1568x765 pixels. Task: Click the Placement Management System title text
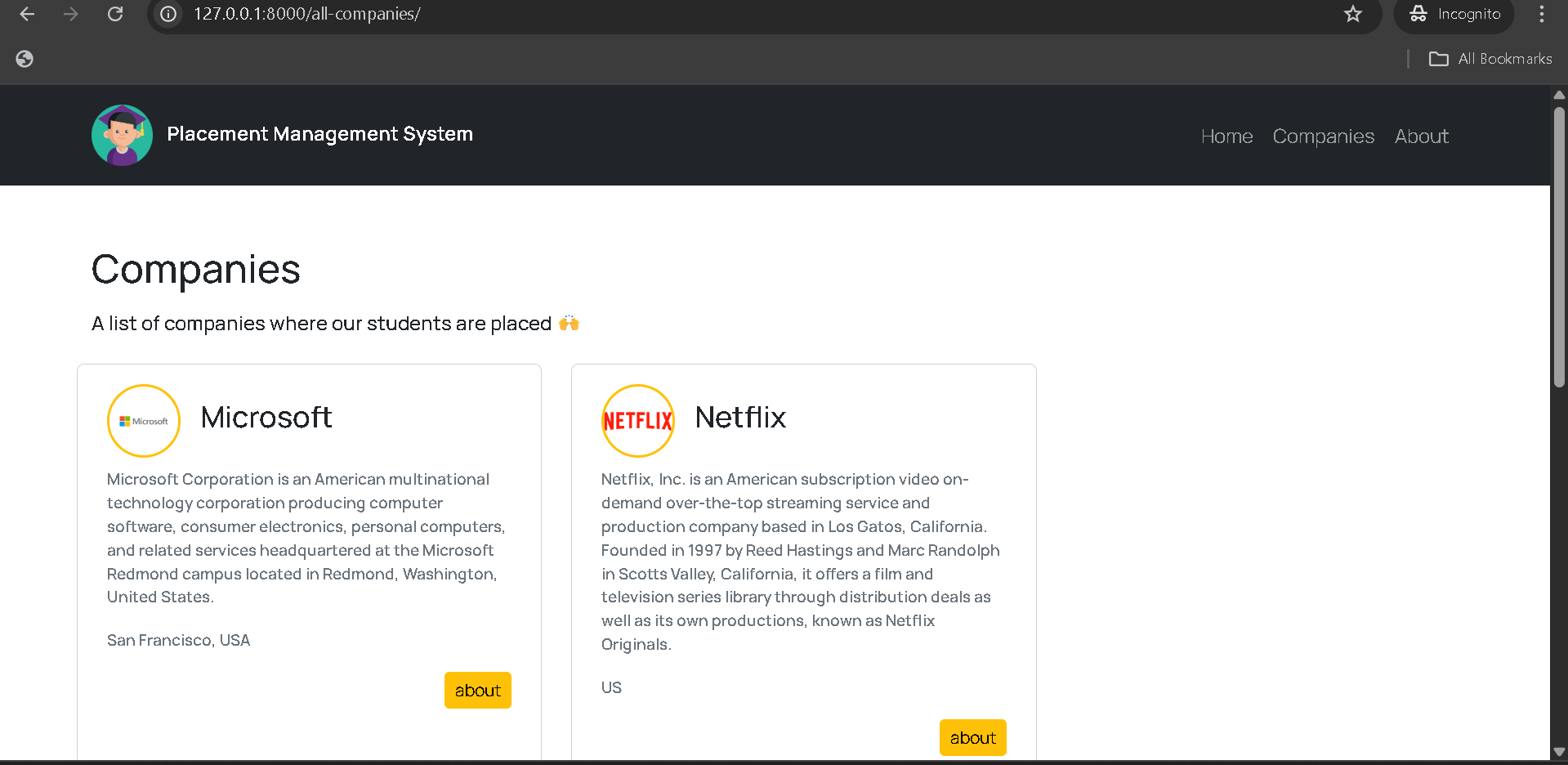[319, 133]
